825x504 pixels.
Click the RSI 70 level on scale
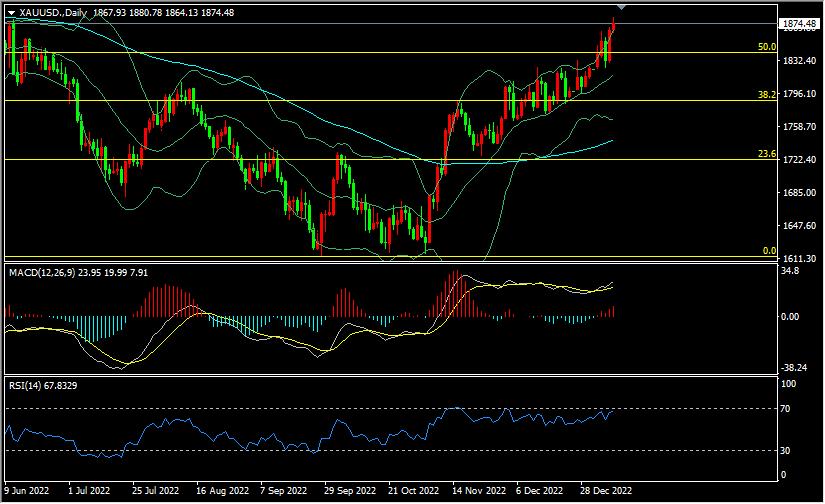pyautogui.click(x=788, y=409)
